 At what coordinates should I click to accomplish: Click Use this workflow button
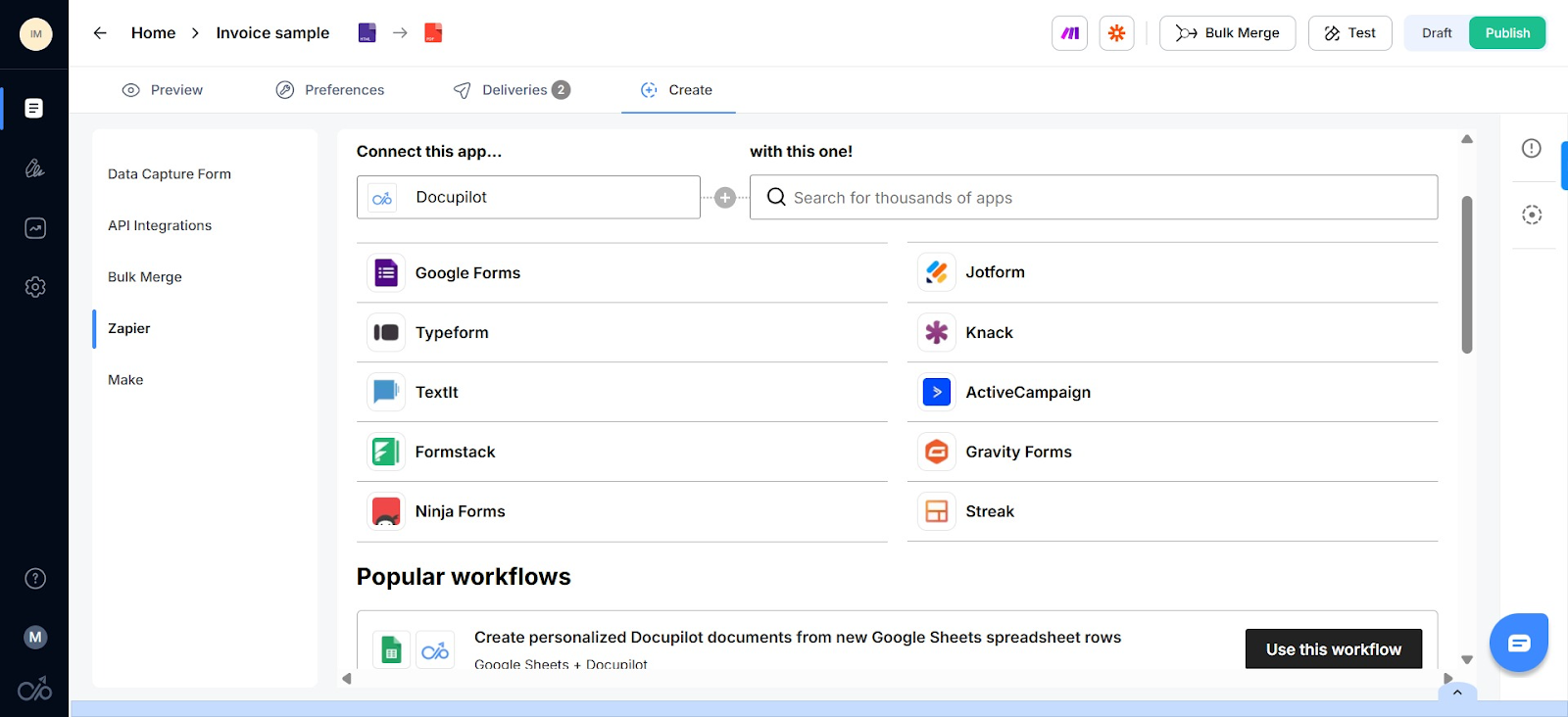[1334, 649]
